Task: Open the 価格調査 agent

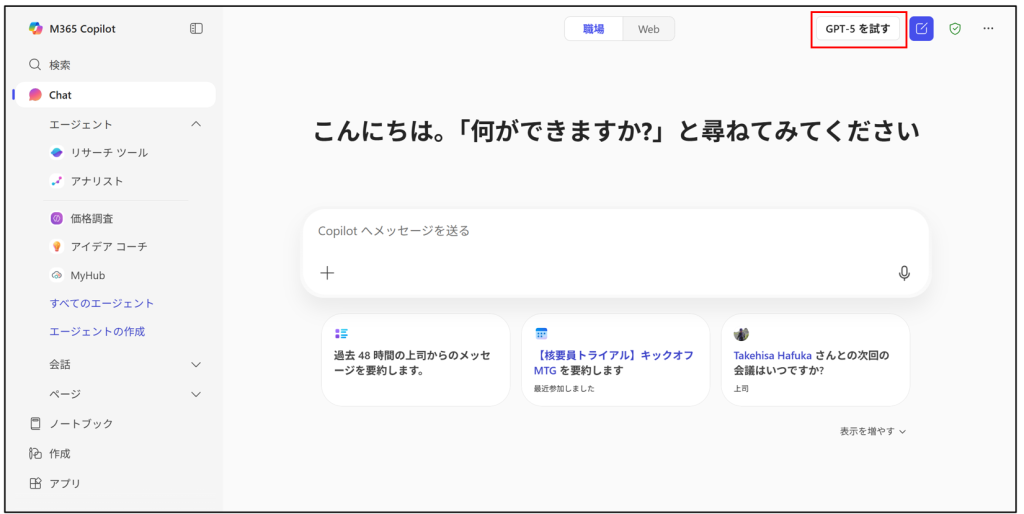Action: [x=82, y=219]
